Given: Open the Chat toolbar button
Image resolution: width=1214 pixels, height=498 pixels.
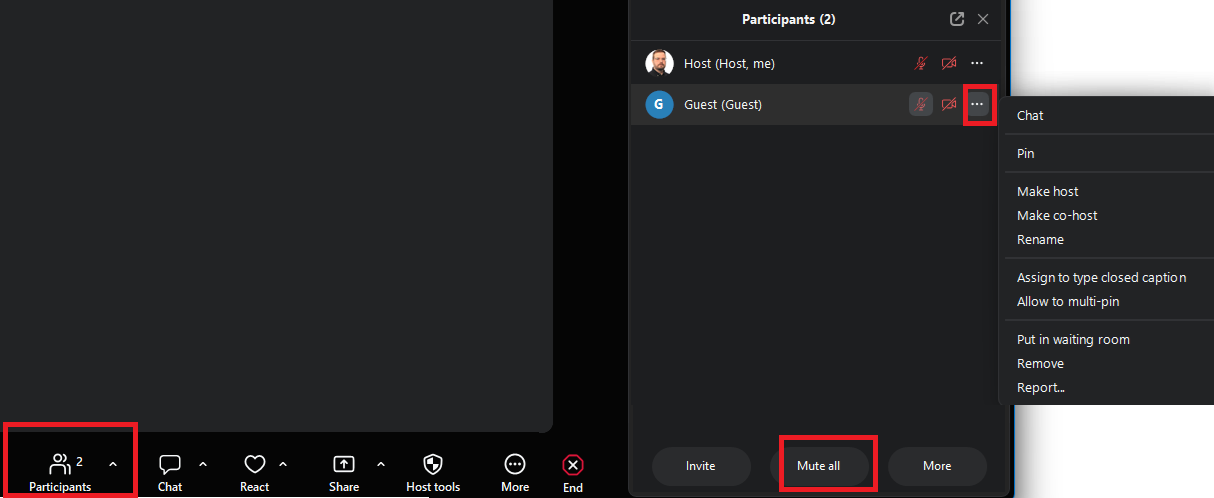Looking at the screenshot, I should tap(170, 471).
